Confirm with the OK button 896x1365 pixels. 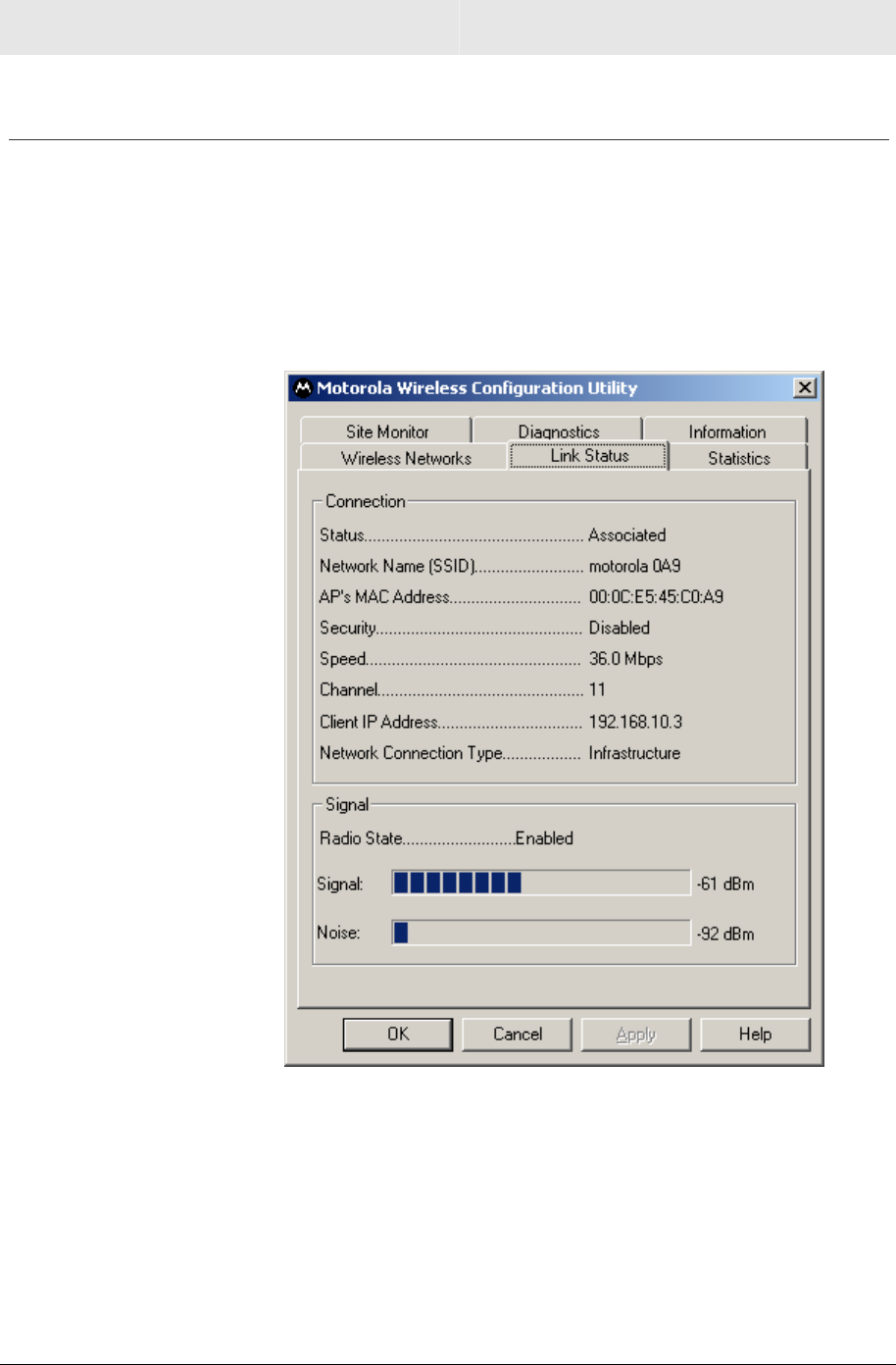[x=398, y=1035]
